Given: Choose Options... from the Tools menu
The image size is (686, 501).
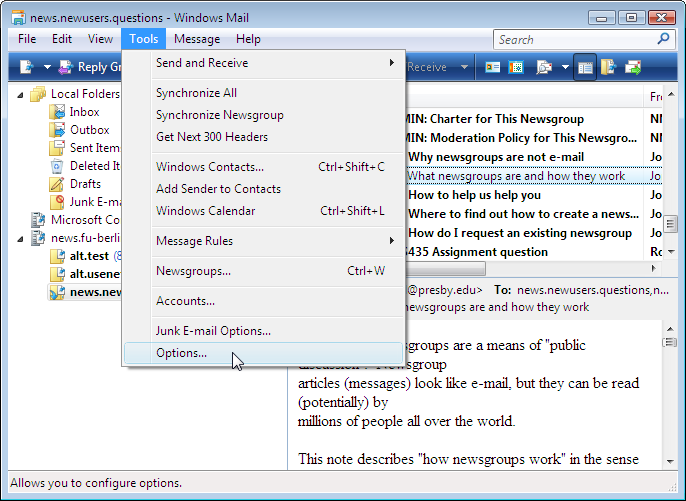Looking at the screenshot, I should (x=182, y=353).
